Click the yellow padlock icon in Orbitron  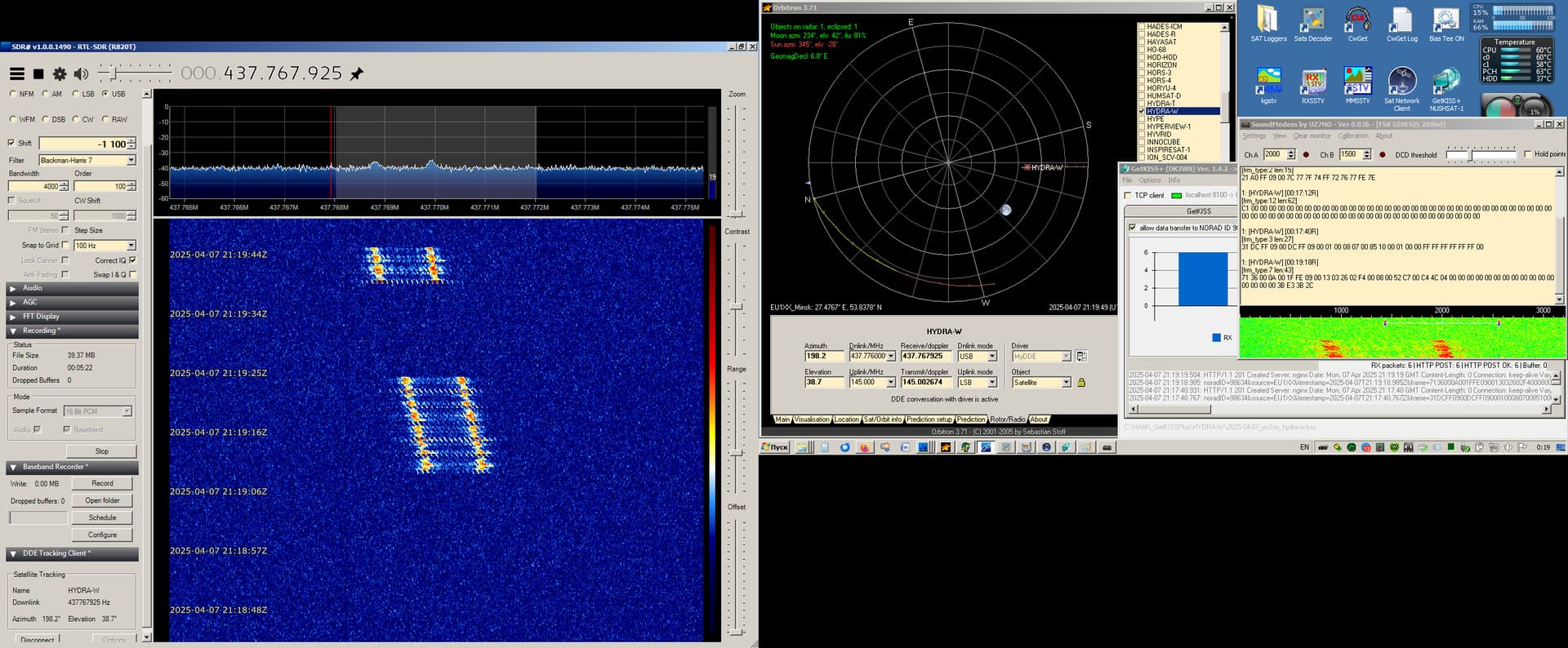(x=1081, y=382)
